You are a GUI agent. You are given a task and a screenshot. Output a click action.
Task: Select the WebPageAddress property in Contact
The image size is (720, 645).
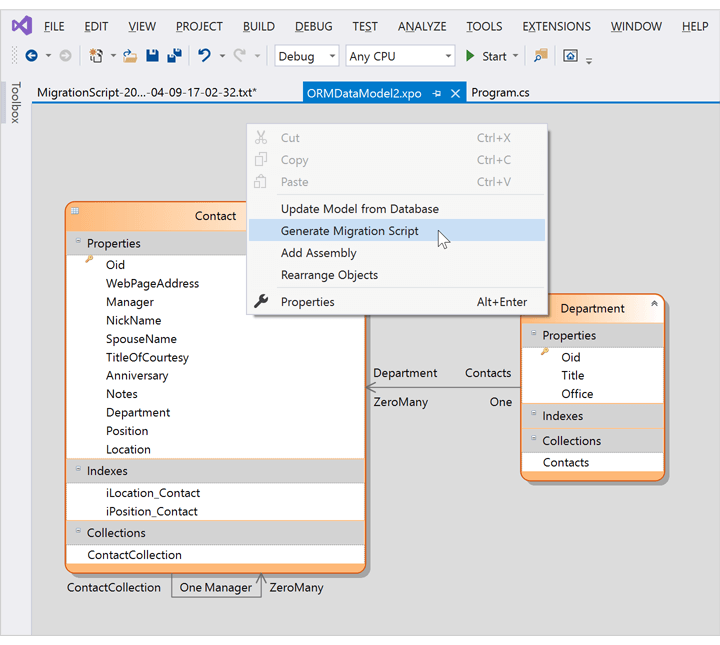[152, 283]
